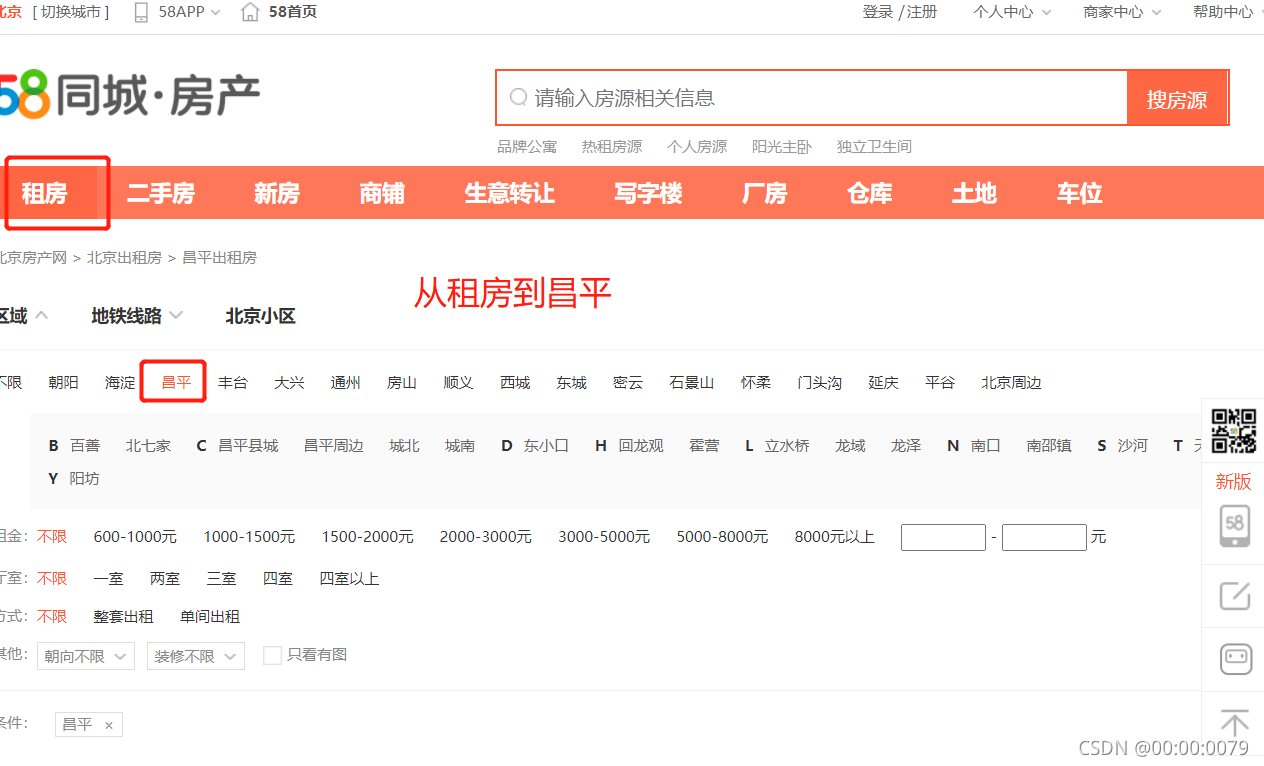Open the 写字楼 tab

tap(649, 193)
